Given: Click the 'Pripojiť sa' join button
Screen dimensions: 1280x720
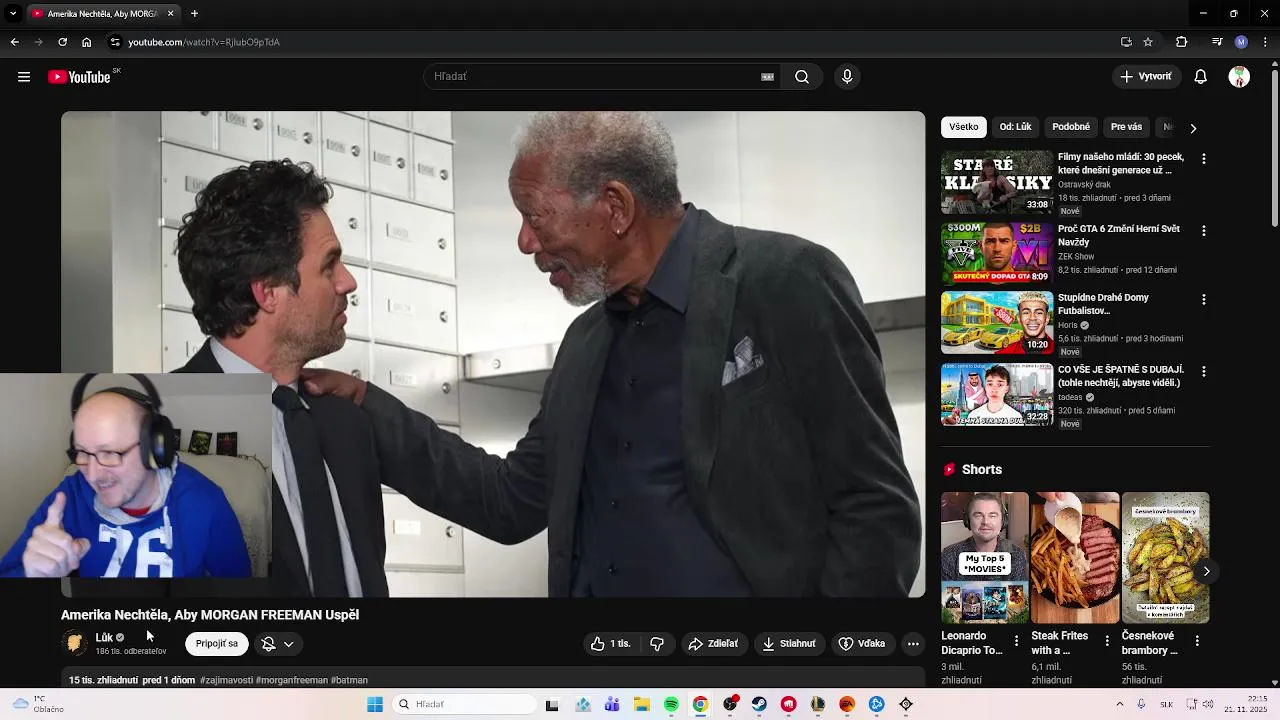Looking at the screenshot, I should pyautogui.click(x=217, y=644).
